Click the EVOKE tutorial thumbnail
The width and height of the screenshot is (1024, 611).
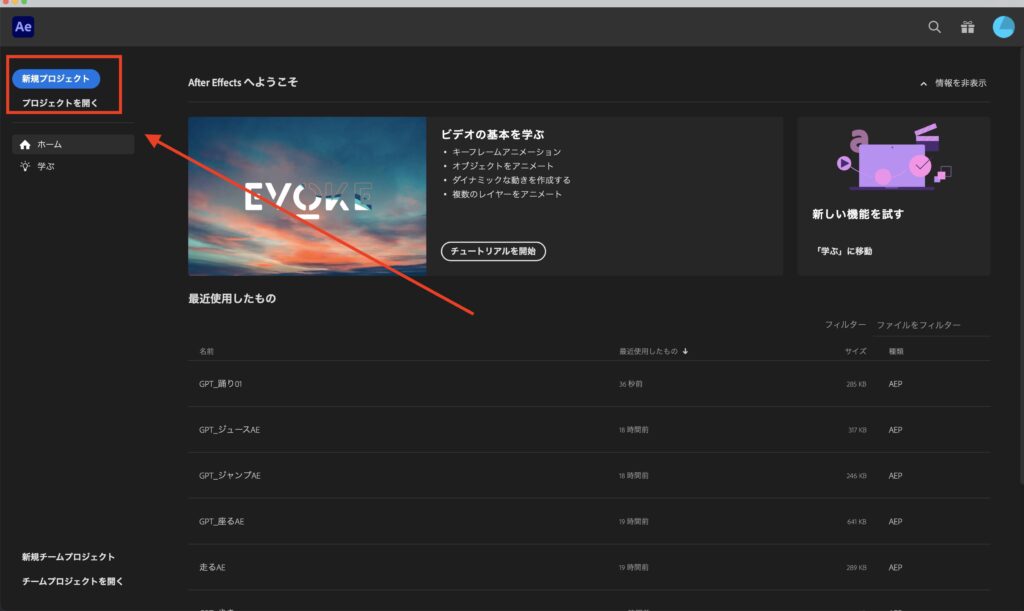coord(307,196)
